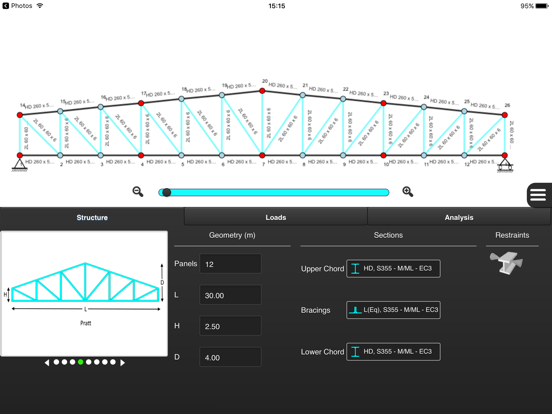Click the zoom in magnifier icon
This screenshot has height=414, width=552.
point(408,192)
